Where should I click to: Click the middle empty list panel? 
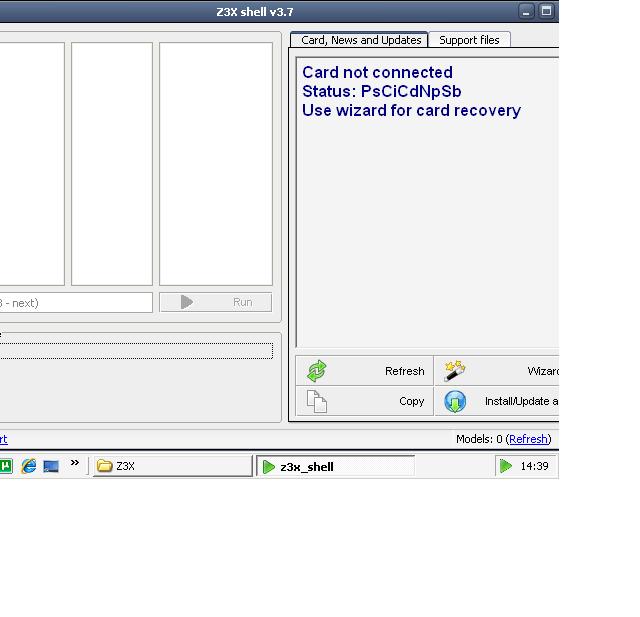click(x=112, y=164)
